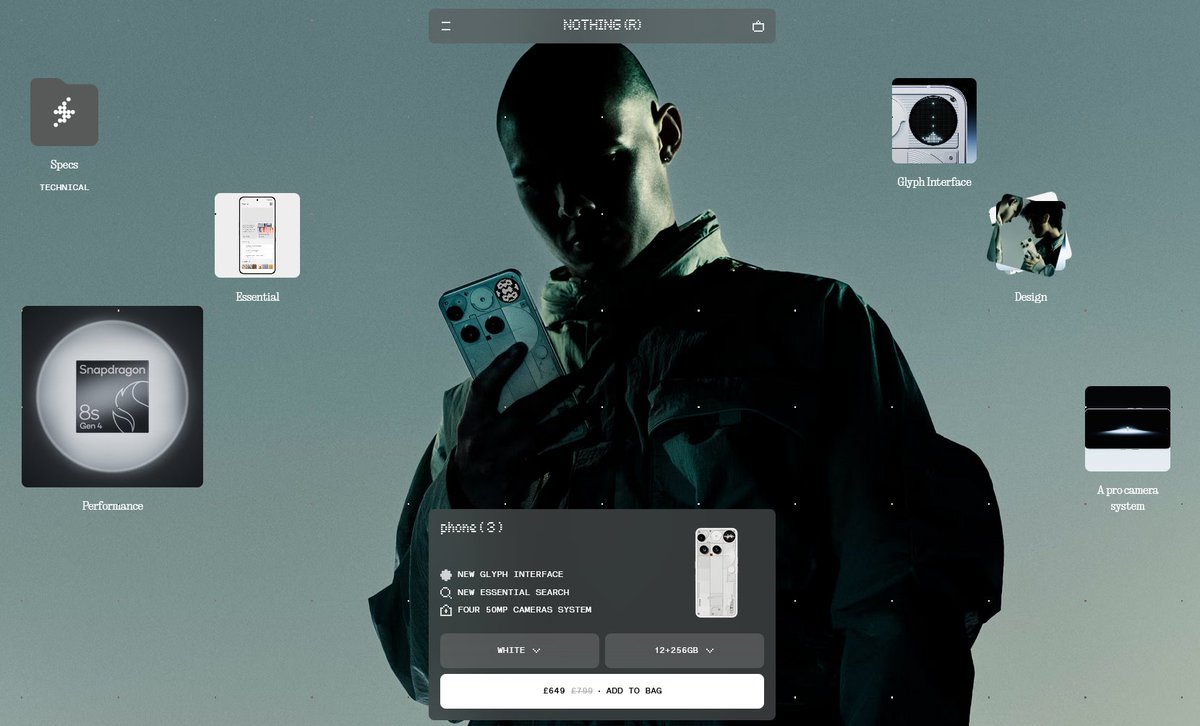Open the shopping bag icon
Viewport: 1200px width, 726px height.
pyautogui.click(x=758, y=26)
